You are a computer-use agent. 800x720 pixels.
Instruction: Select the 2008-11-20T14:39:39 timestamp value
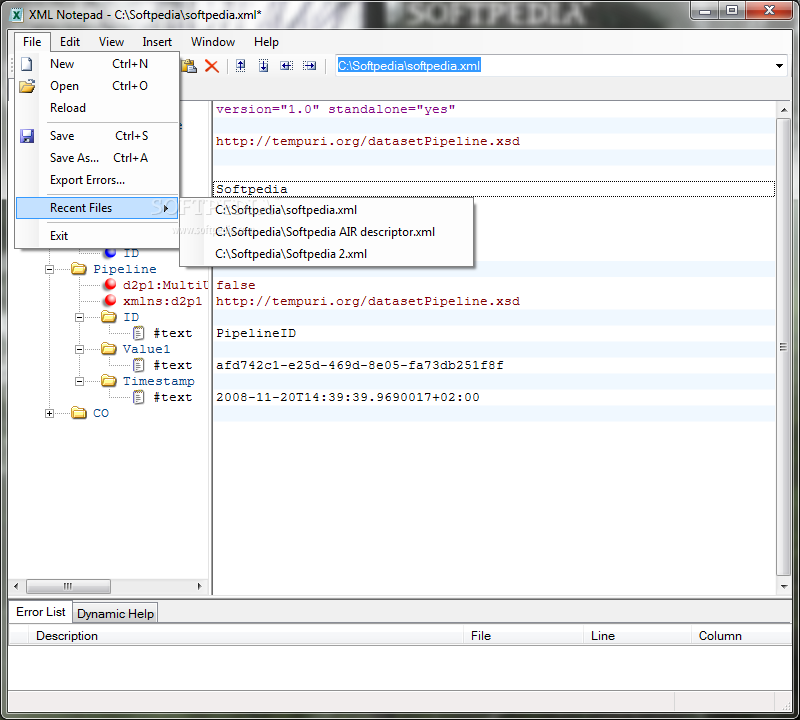[347, 398]
